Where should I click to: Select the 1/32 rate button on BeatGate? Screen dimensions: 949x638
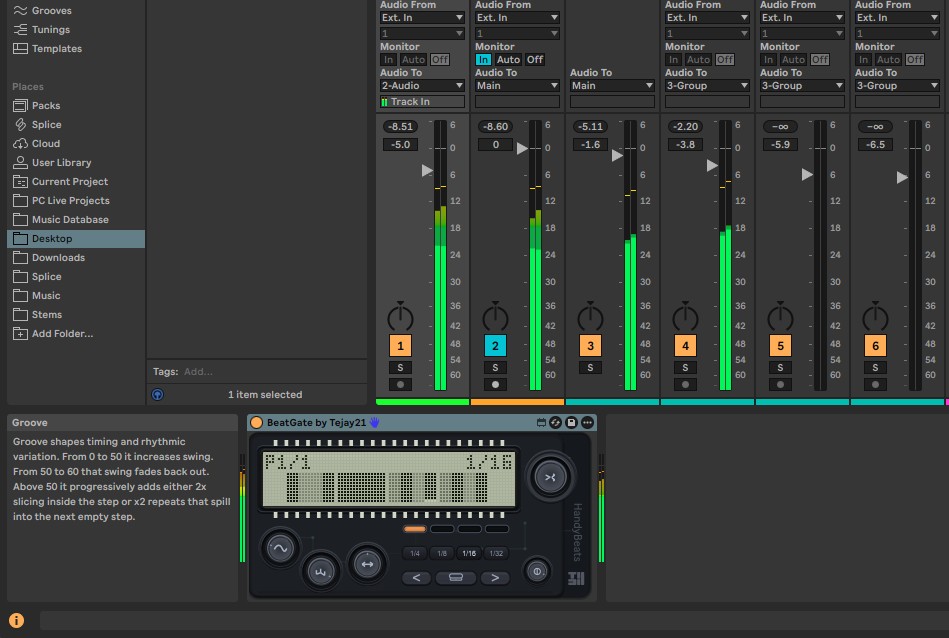click(x=495, y=553)
